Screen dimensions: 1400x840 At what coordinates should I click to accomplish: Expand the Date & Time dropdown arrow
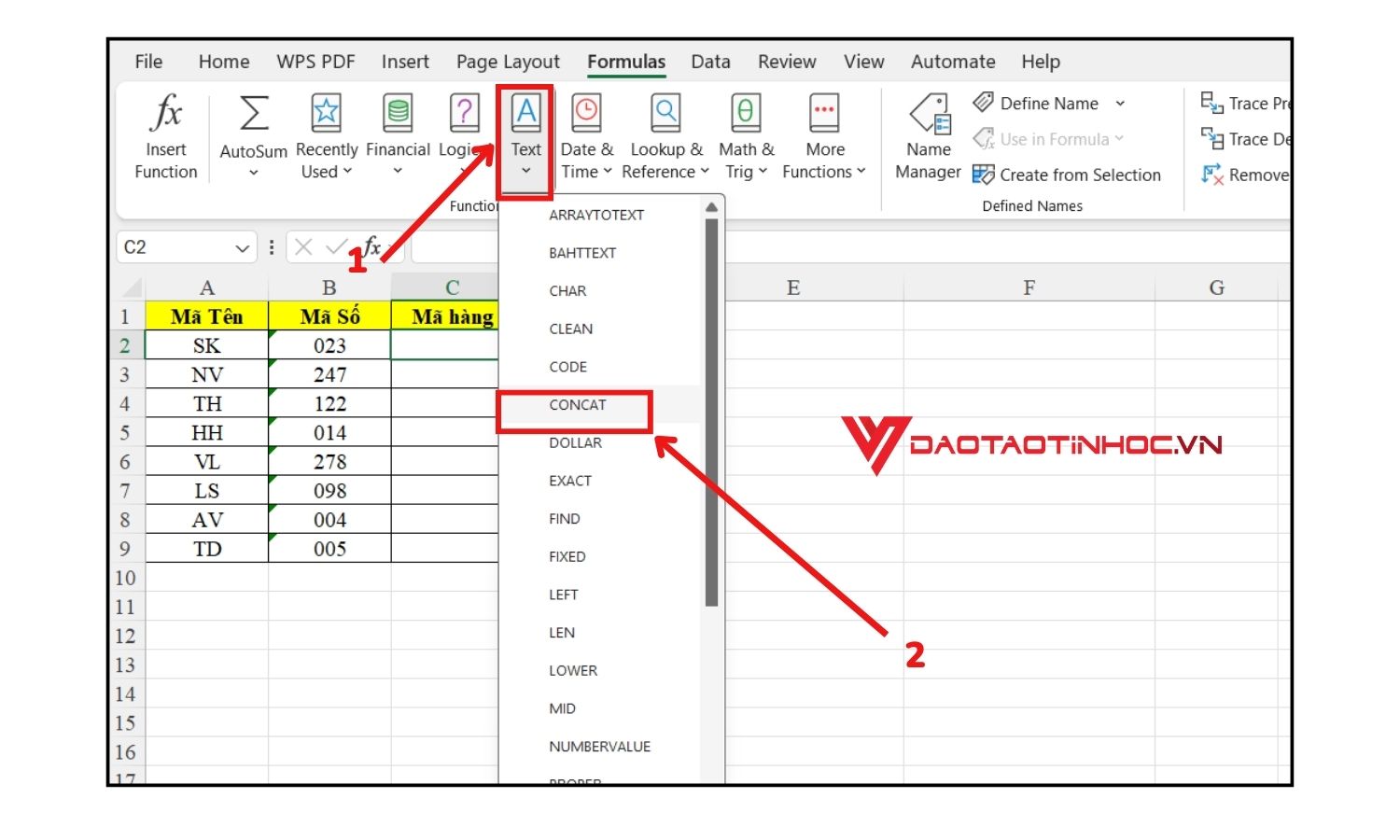[607, 172]
